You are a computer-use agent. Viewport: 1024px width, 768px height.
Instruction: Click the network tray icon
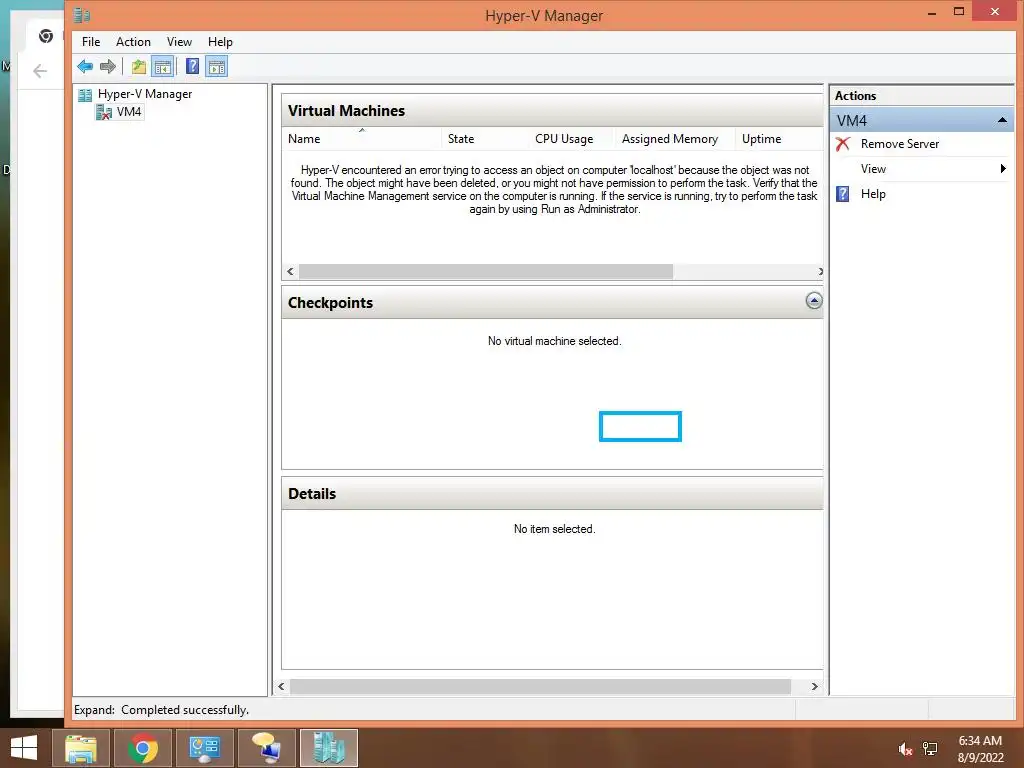click(930, 749)
